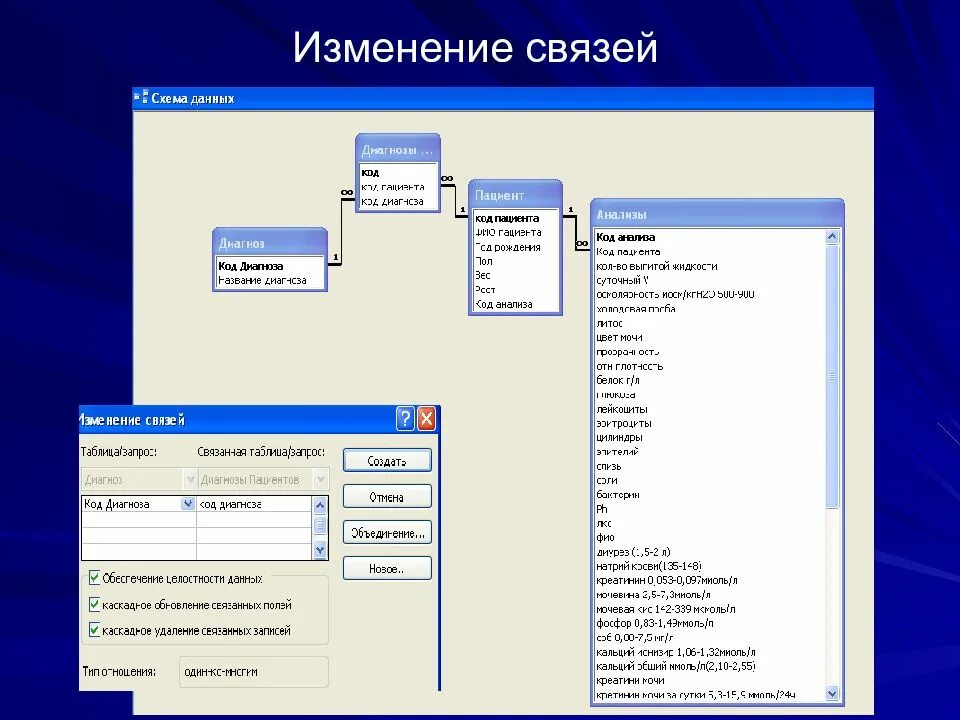Select Диагнозы table title bar

(x=398, y=149)
